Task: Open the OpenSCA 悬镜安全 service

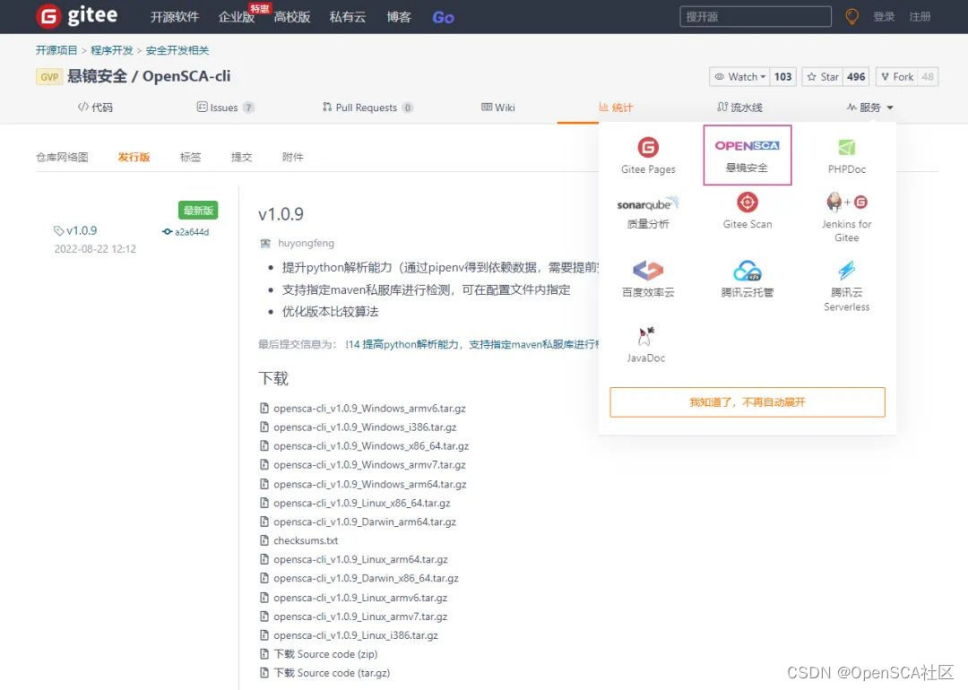Action: click(747, 155)
